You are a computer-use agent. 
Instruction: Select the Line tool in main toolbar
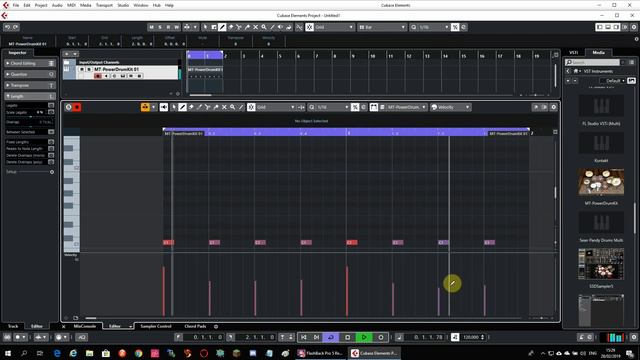tap(272, 27)
